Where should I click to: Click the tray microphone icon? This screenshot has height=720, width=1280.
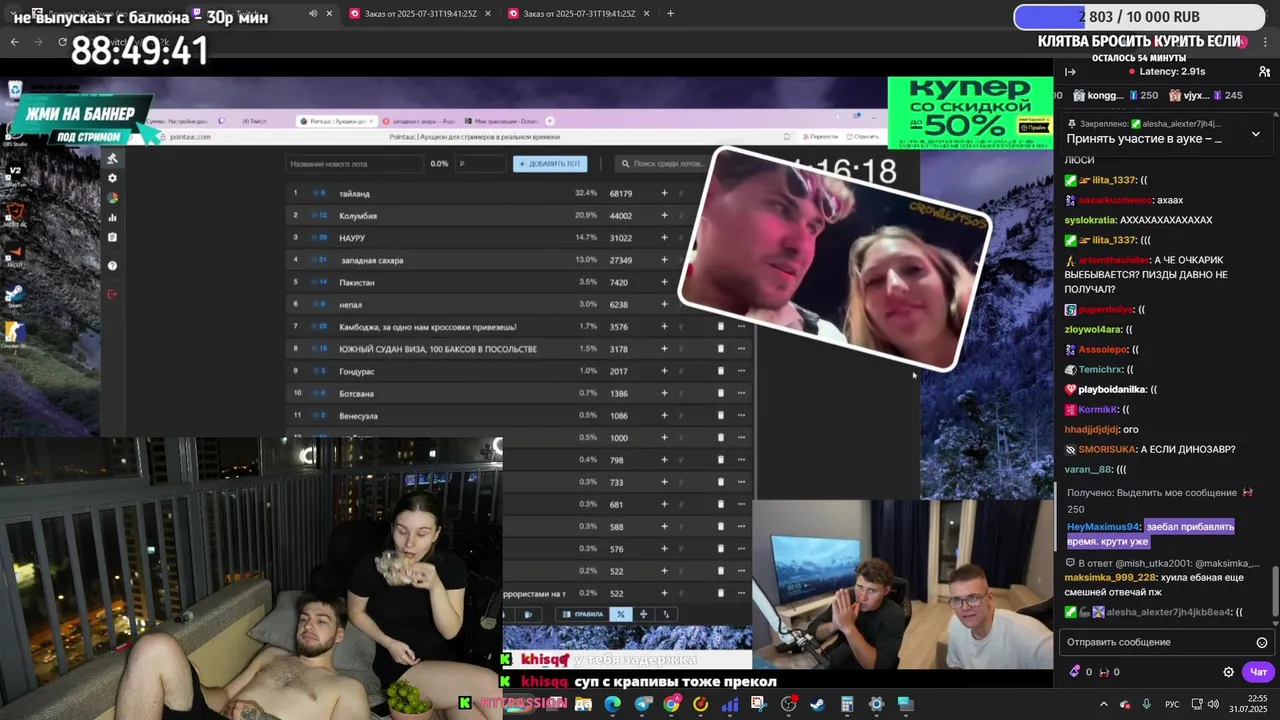pos(1147,704)
